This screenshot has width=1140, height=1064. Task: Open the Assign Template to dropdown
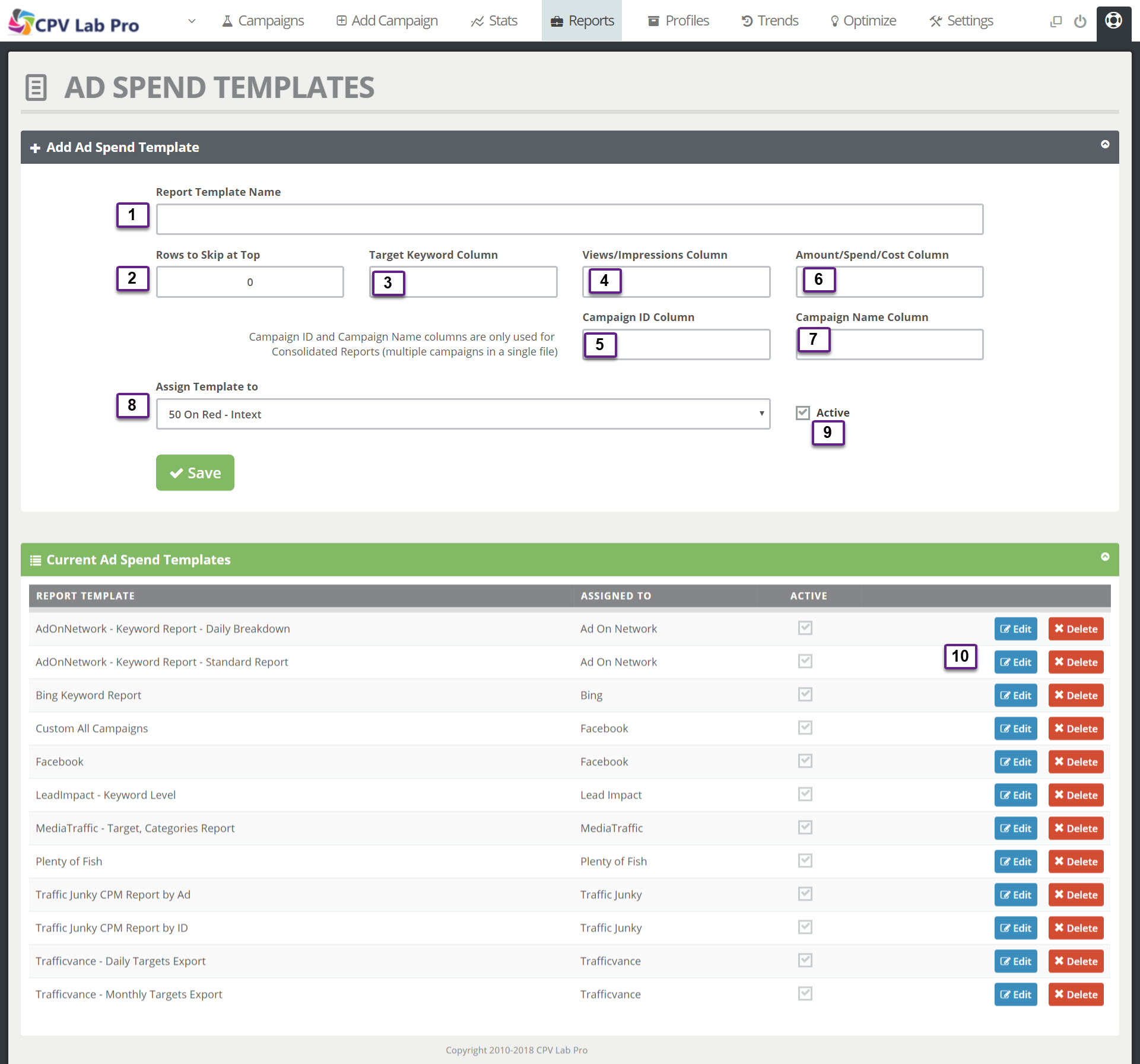tap(463, 414)
